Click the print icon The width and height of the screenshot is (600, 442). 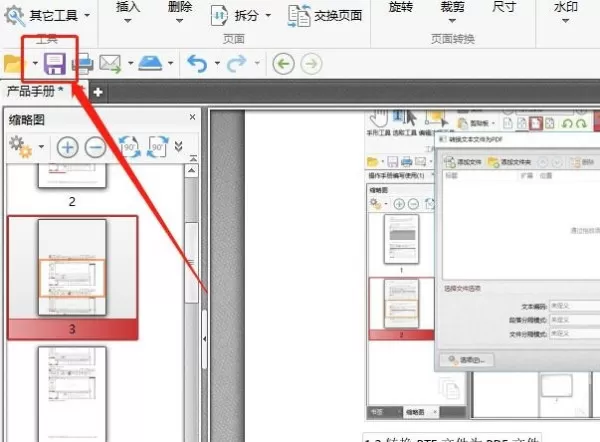coord(83,64)
